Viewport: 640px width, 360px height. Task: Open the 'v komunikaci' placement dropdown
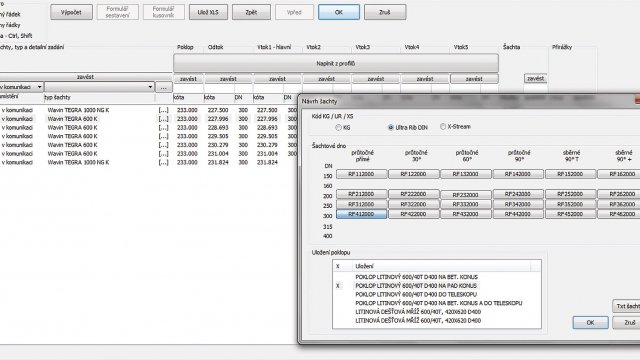(x=21, y=87)
